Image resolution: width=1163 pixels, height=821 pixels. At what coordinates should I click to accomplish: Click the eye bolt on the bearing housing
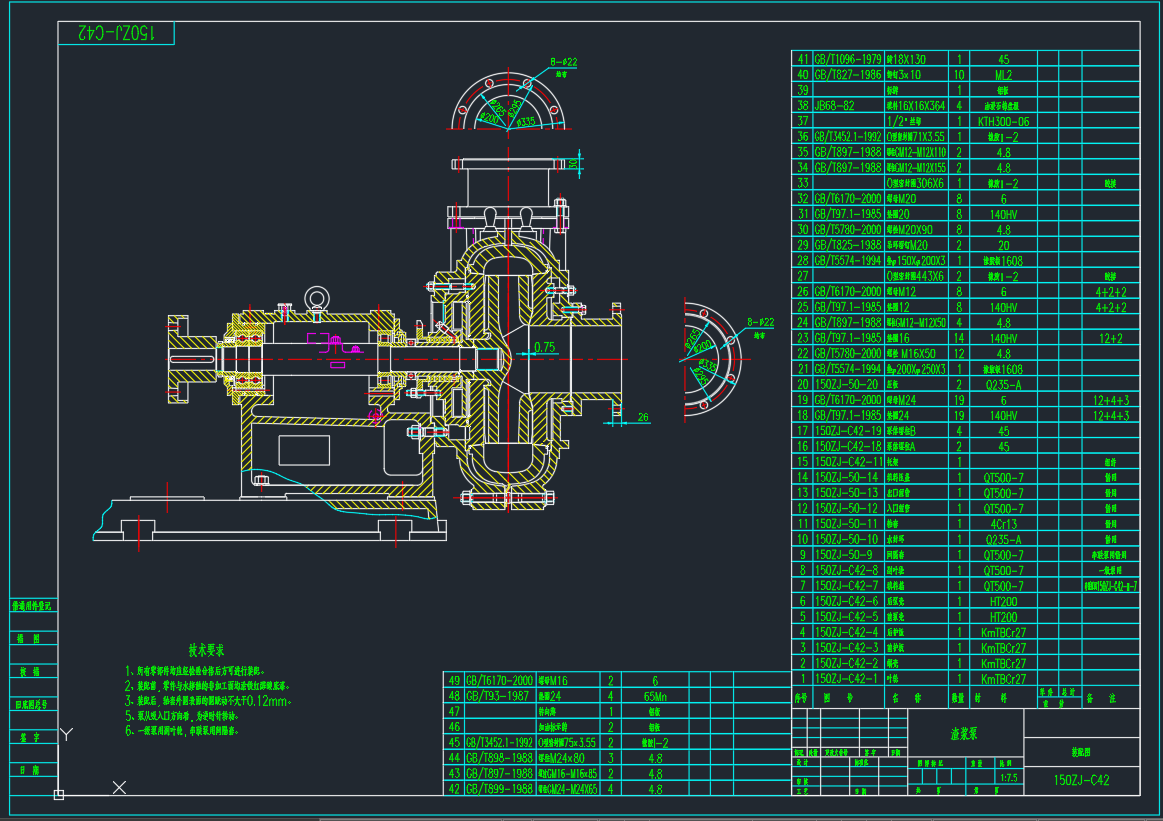click(x=317, y=296)
